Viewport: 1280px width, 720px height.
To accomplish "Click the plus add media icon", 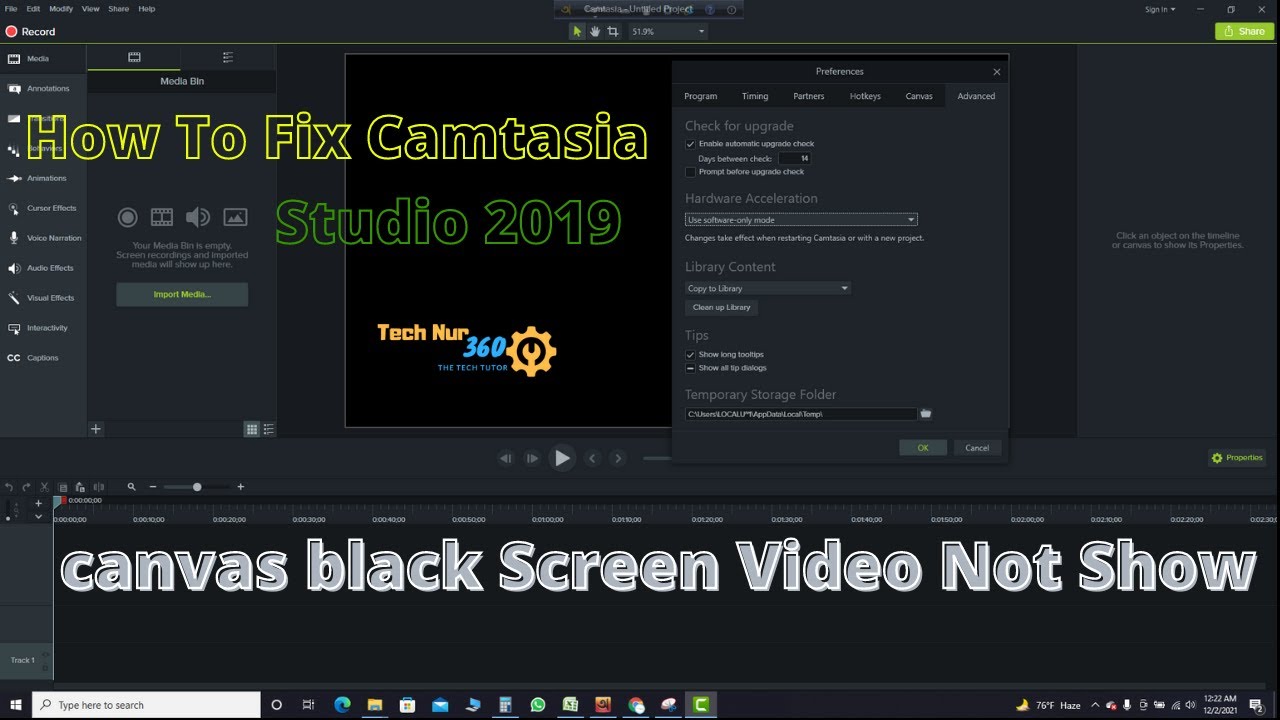I will pos(96,429).
